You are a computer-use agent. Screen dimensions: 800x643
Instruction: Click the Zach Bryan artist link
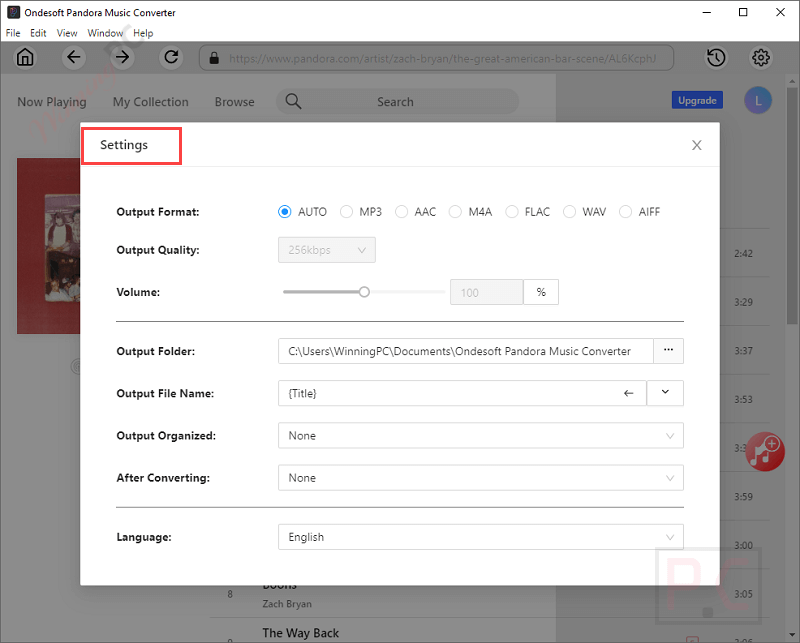pyautogui.click(x=287, y=604)
